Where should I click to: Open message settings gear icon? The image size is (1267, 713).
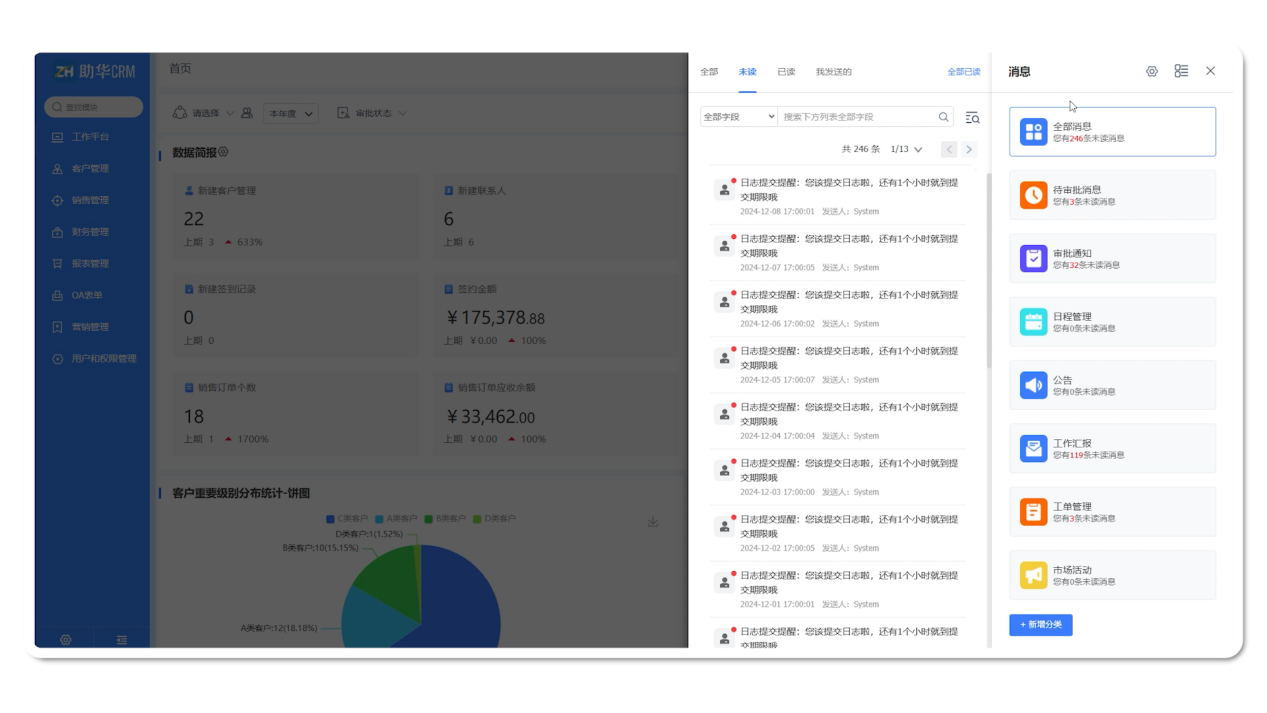(1151, 72)
